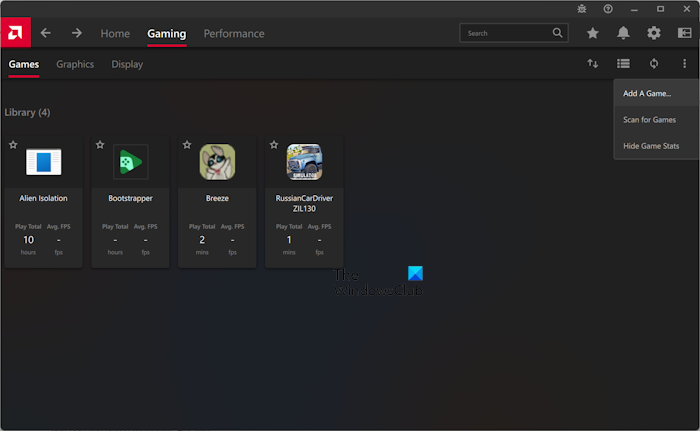Switch to list view icon
This screenshot has height=431, width=700.
pyautogui.click(x=623, y=64)
